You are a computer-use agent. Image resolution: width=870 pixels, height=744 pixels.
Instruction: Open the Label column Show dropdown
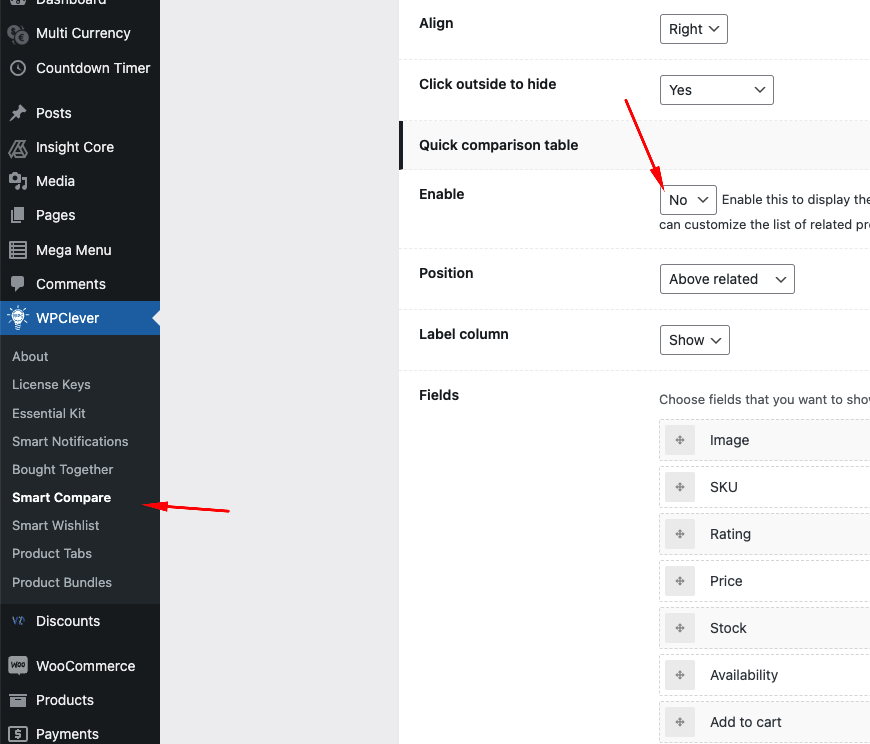[695, 340]
